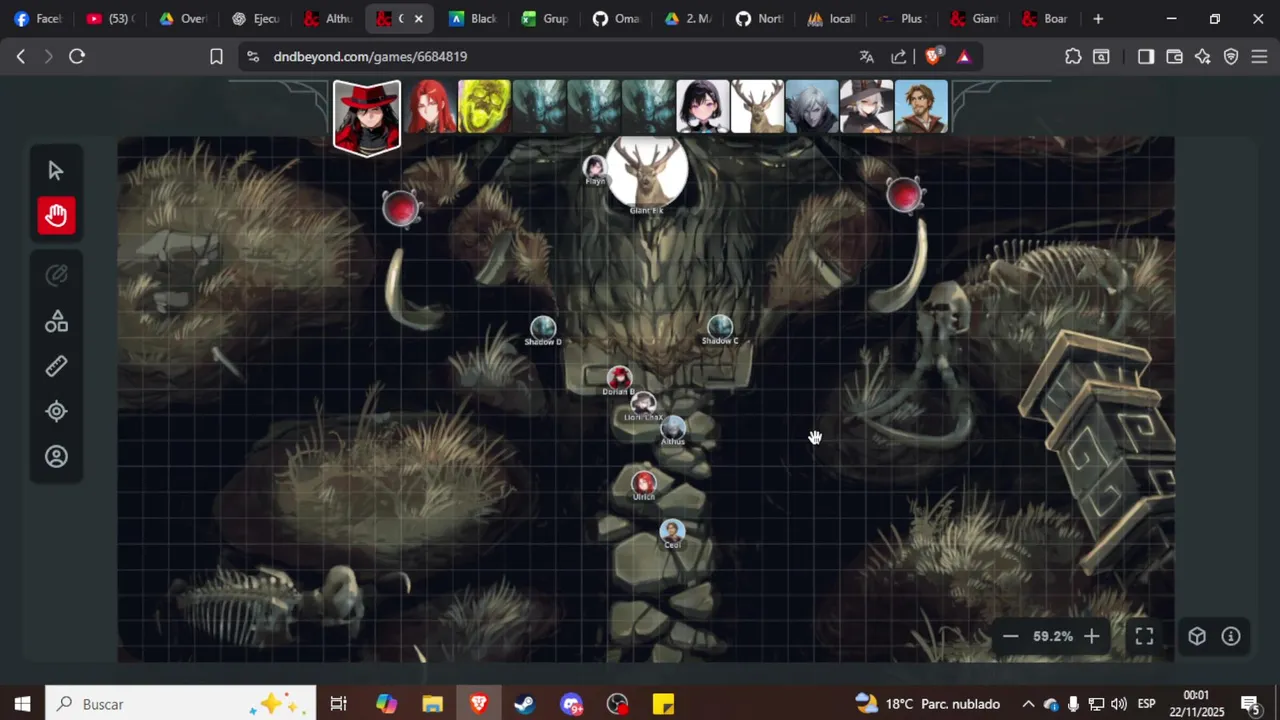Switch to the Black tab
The height and width of the screenshot is (720, 1280).
coord(473,19)
